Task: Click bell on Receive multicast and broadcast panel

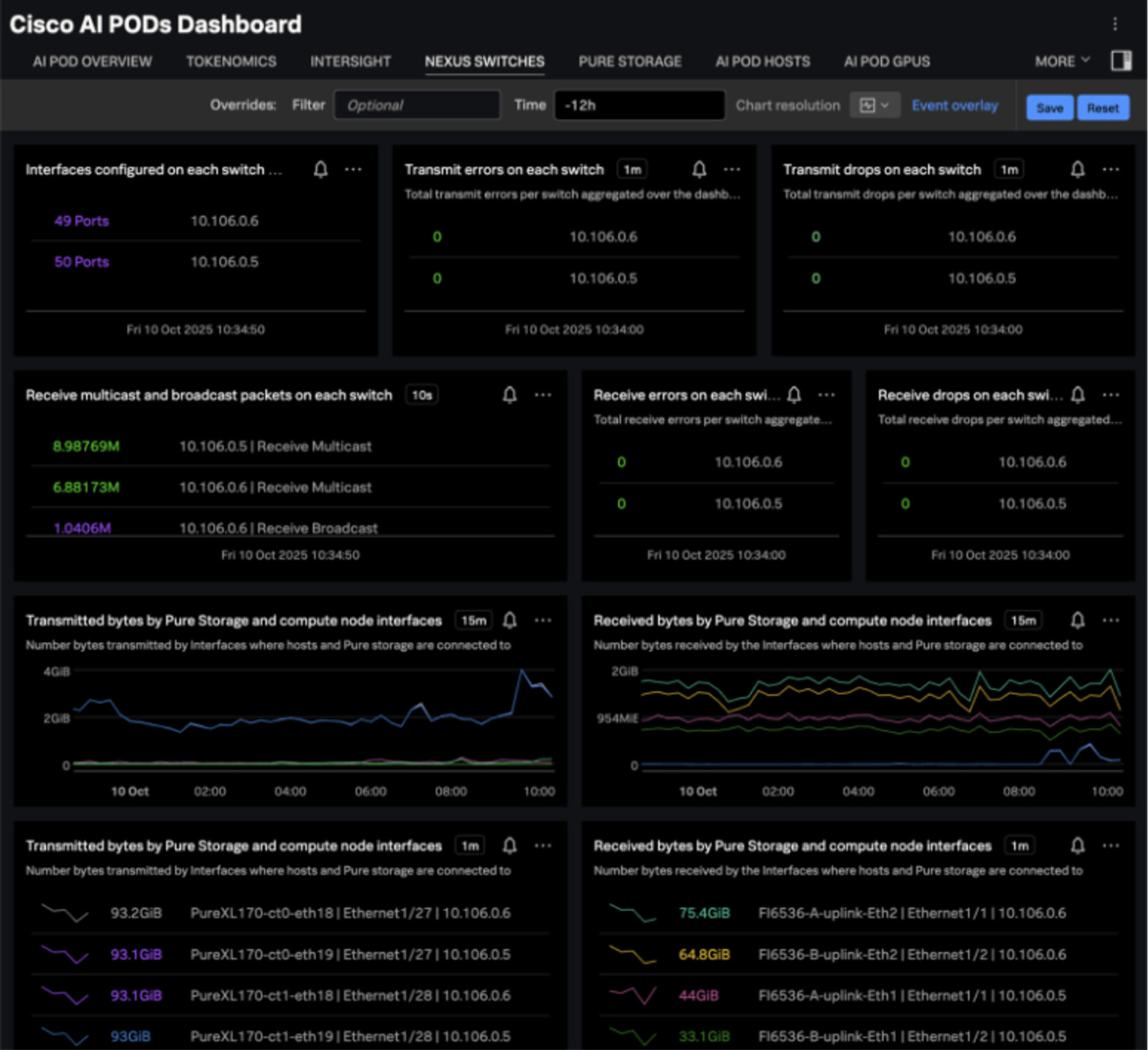Action: tap(510, 395)
